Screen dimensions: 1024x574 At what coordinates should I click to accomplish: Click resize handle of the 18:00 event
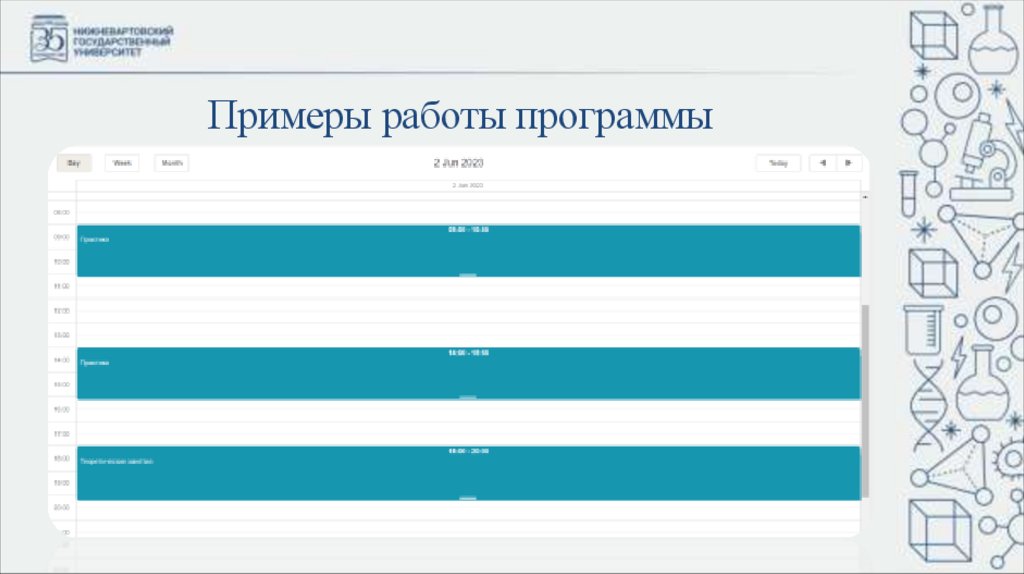click(468, 498)
